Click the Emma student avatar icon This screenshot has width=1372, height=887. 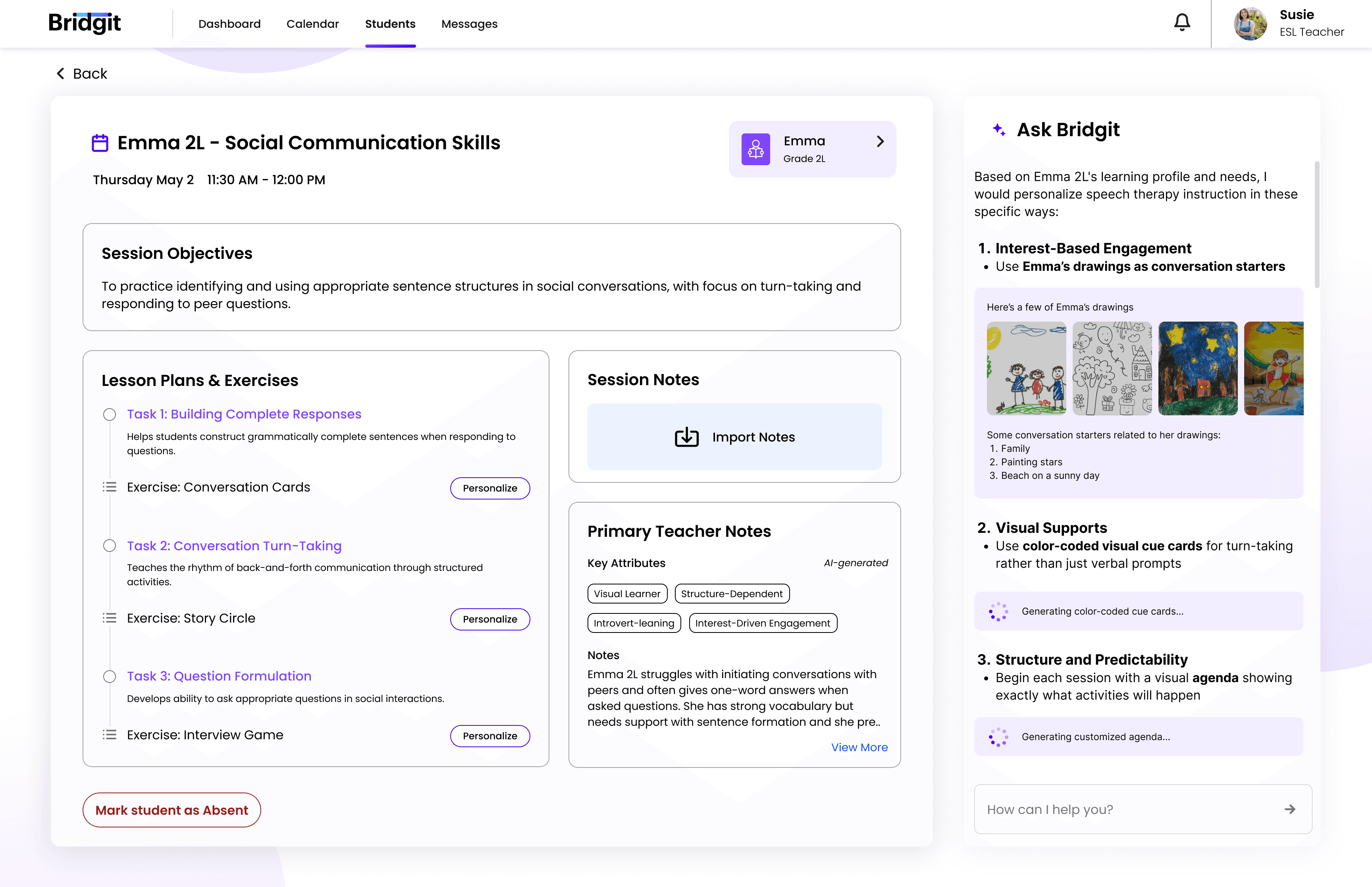pyautogui.click(x=755, y=149)
